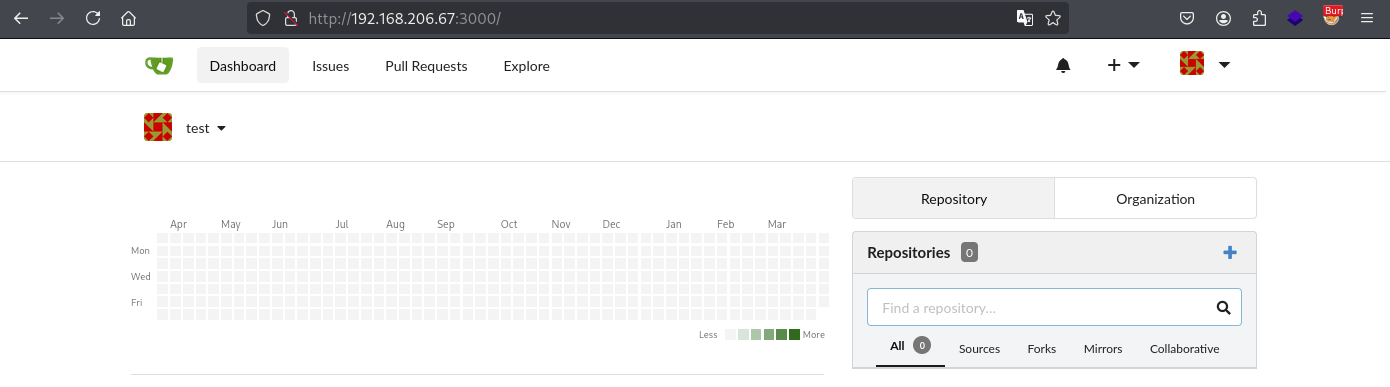
Task: Click the translate page icon in address bar
Action: [1025, 18]
